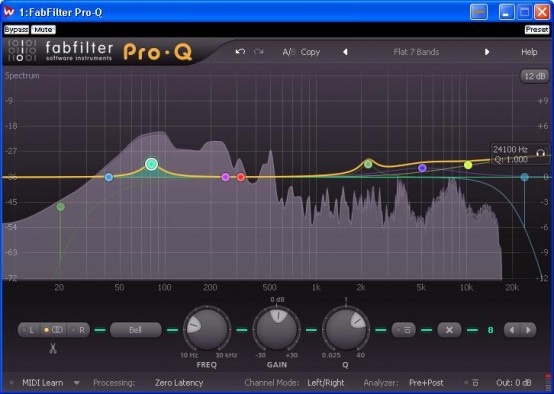Click the Copy A/B button
554x394 pixels.
310,52
